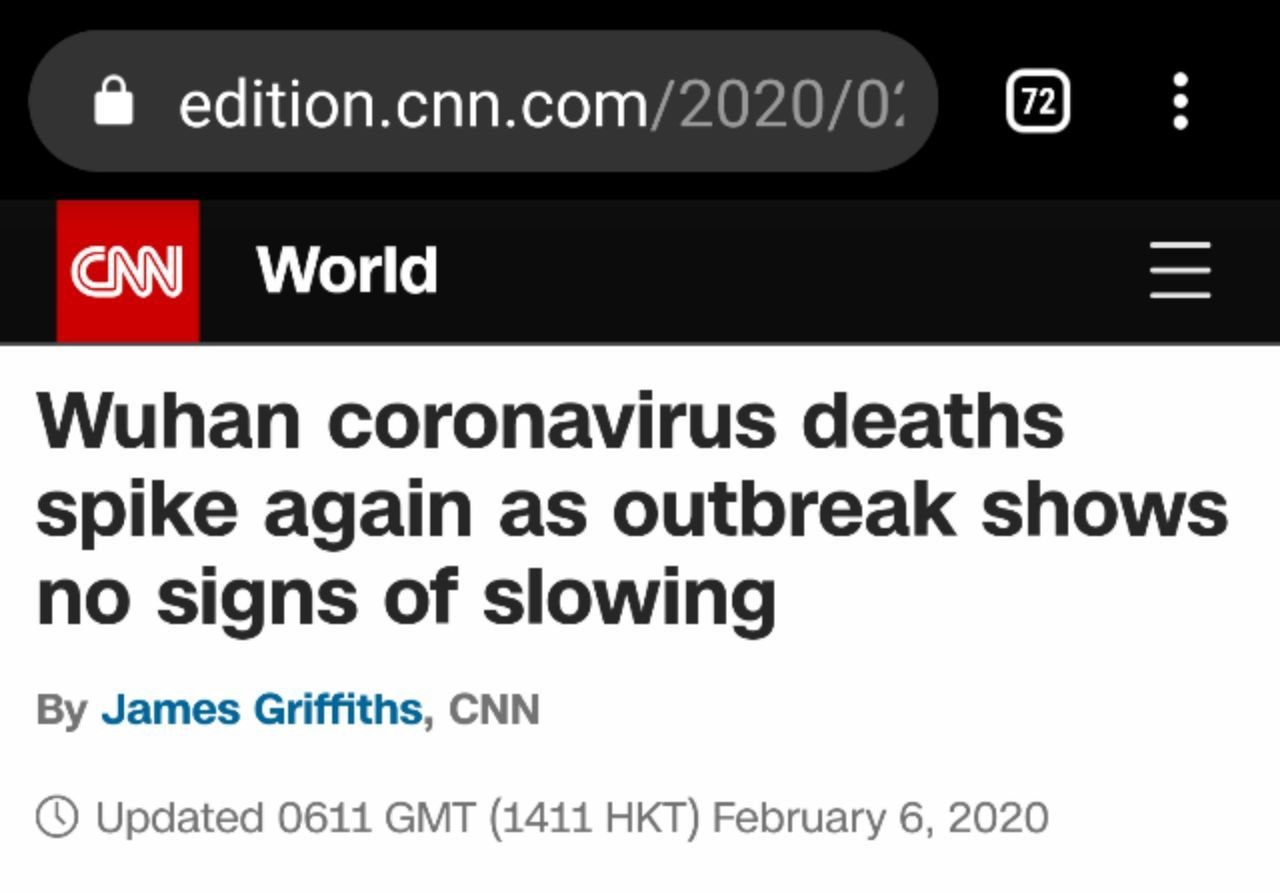Click the edition.cnn.com domain text
The width and height of the screenshot is (1280, 893).
coord(412,103)
